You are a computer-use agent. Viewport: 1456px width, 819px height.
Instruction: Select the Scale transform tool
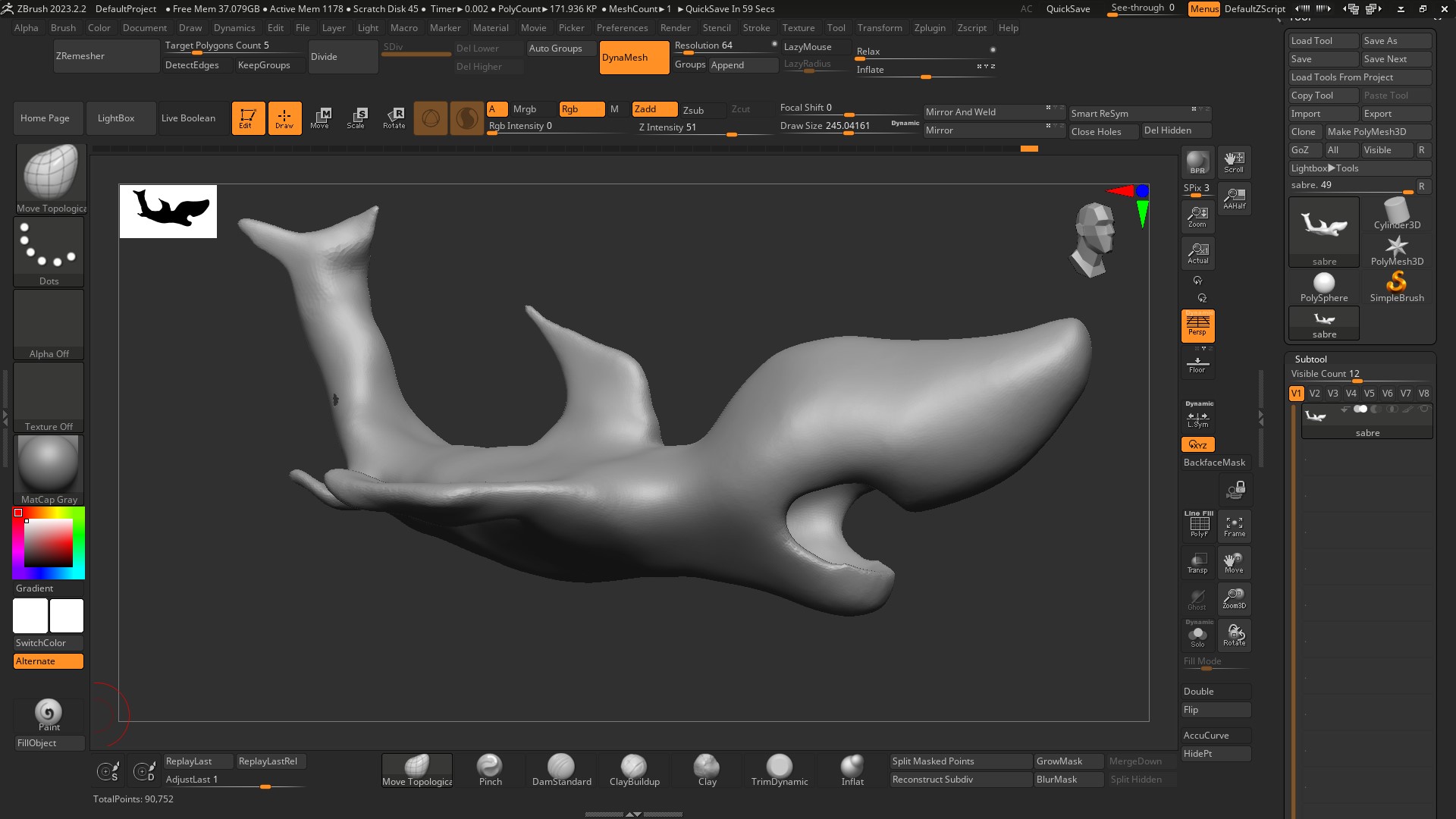pos(356,118)
